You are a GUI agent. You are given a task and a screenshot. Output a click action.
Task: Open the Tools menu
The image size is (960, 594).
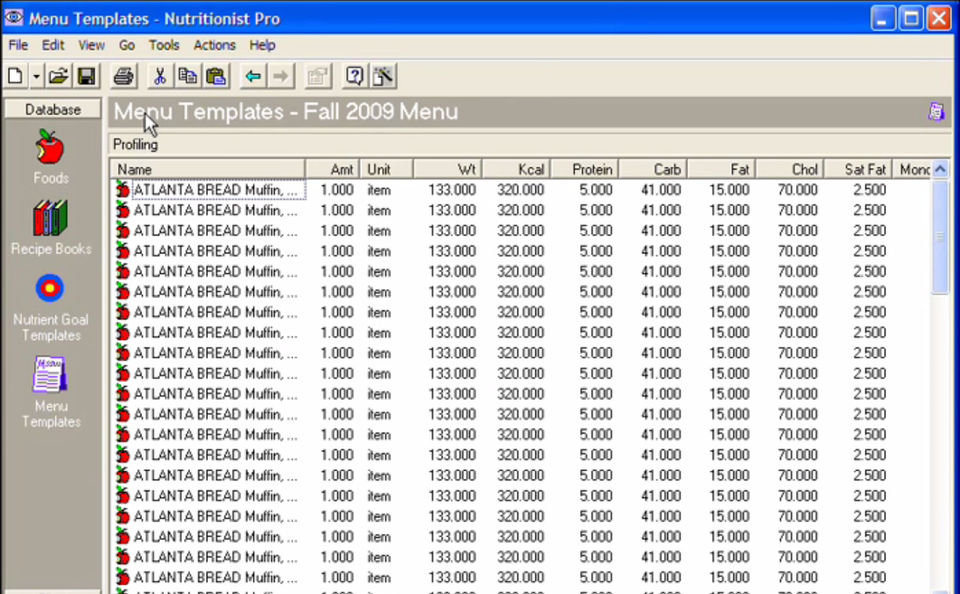164,45
